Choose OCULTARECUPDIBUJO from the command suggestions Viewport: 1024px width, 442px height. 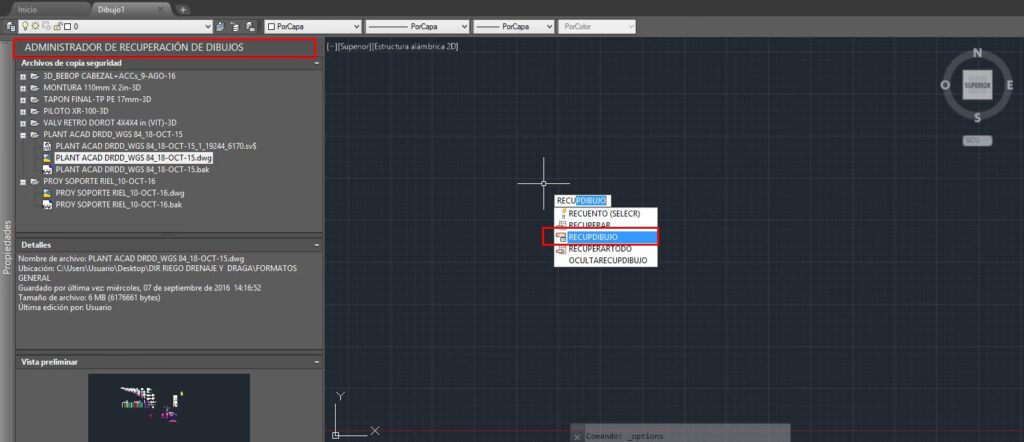[x=607, y=261]
